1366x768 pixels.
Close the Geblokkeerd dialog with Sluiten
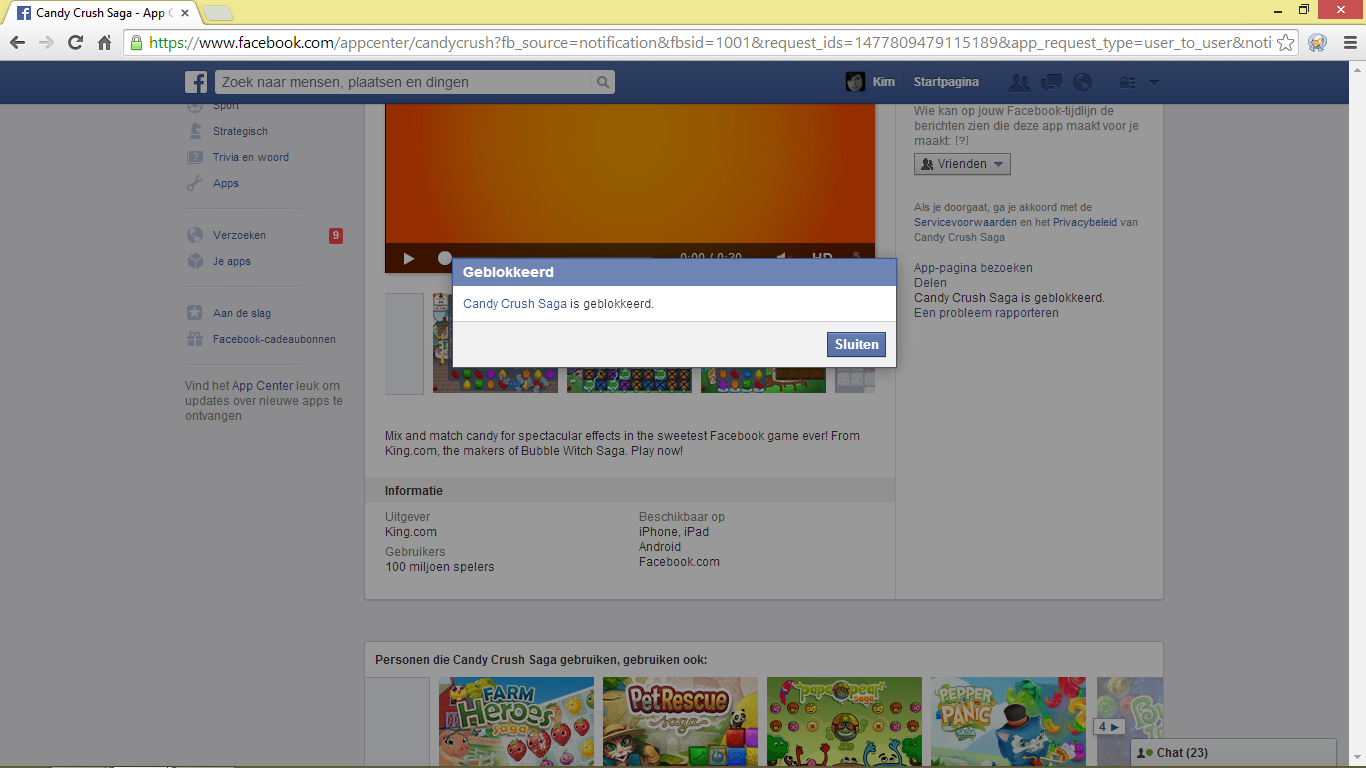click(x=856, y=344)
